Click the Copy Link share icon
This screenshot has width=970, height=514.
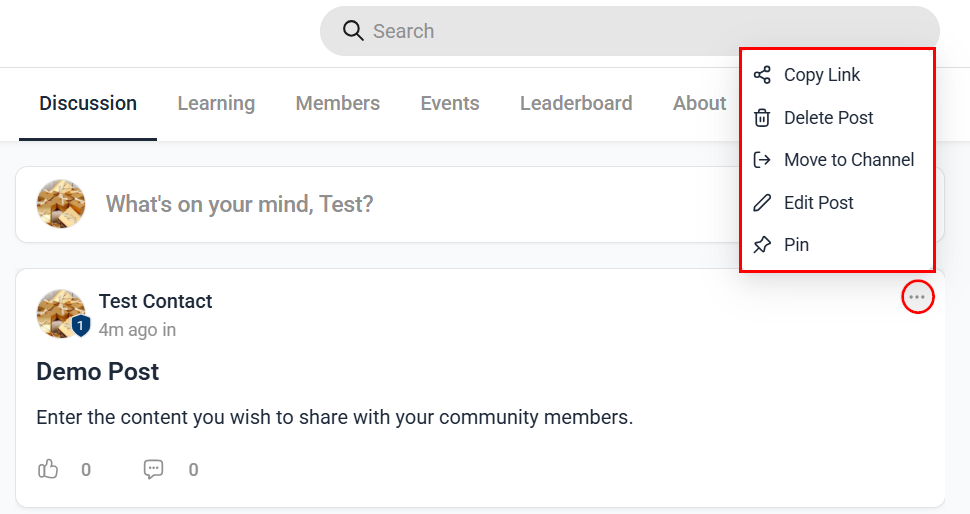tap(762, 75)
